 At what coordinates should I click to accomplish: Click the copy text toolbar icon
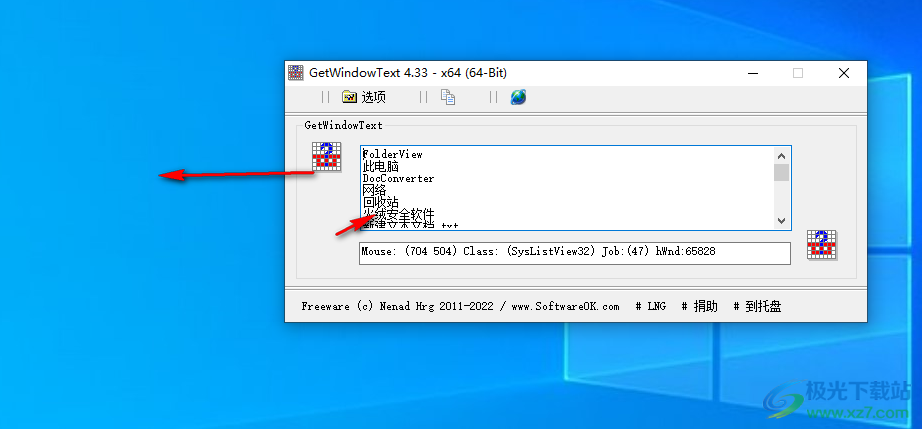(x=448, y=97)
